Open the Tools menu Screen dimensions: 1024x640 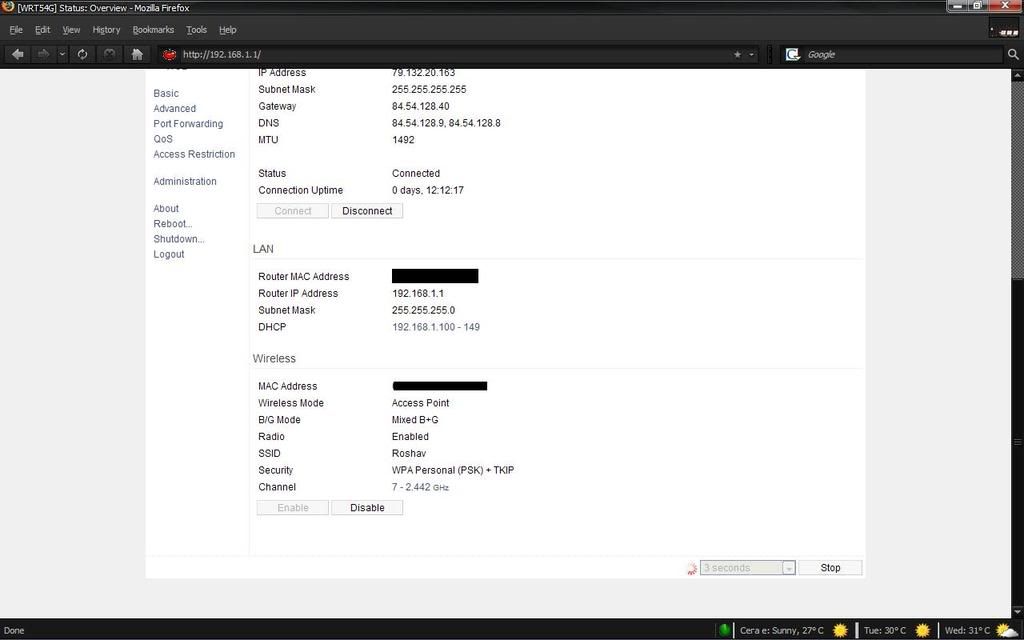[196, 30]
